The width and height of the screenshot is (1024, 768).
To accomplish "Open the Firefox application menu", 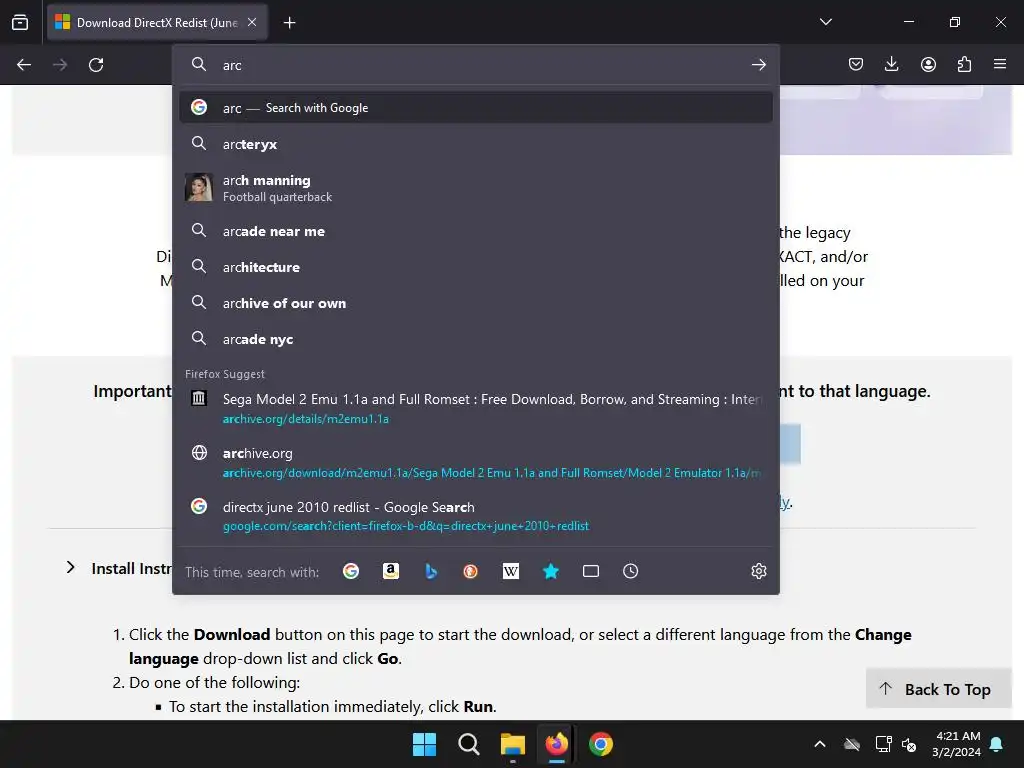I will click(1000, 64).
